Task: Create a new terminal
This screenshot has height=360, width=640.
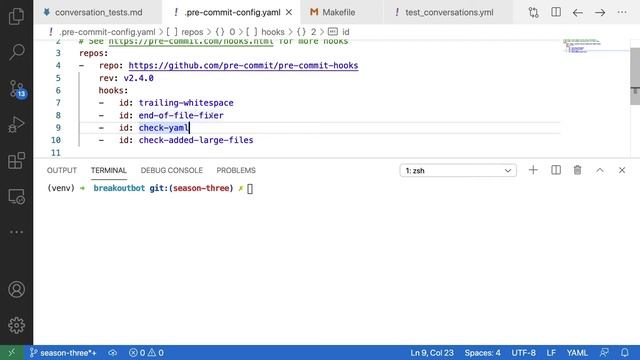Action: pyautogui.click(x=533, y=170)
